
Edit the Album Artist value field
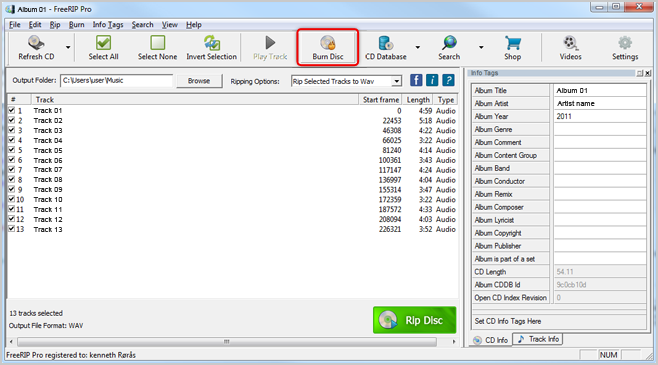pos(600,103)
